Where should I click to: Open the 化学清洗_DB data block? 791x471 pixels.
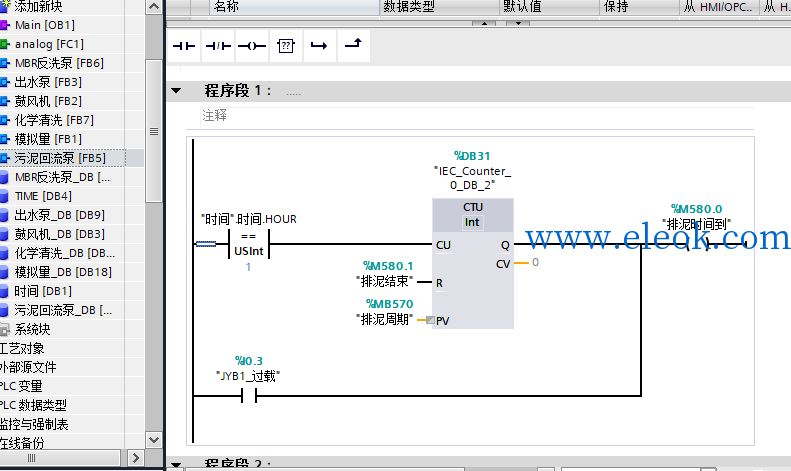coord(65,253)
